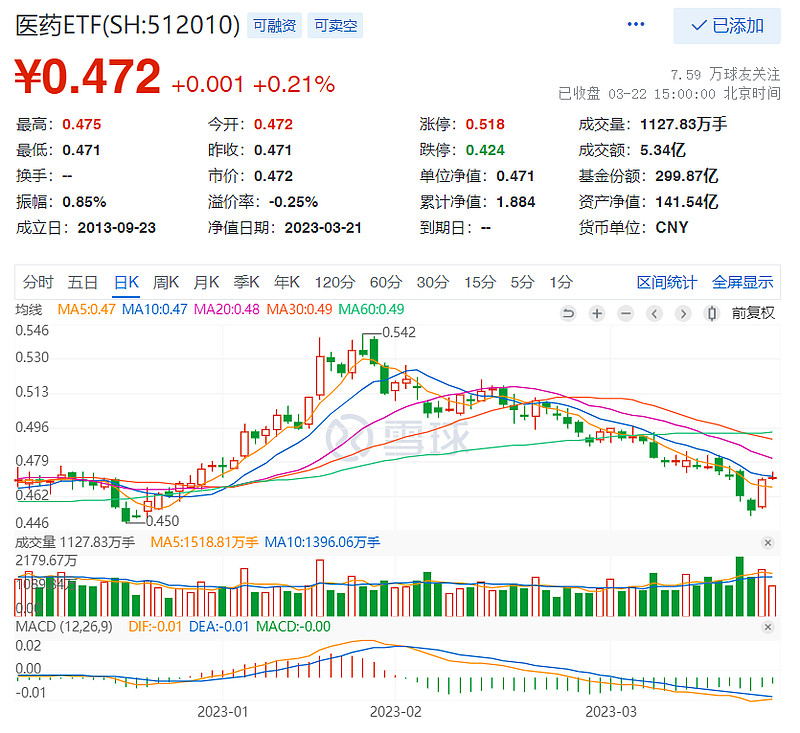Hide the 成交量 volume panel with its × toggle
800x733 pixels.
(x=768, y=541)
